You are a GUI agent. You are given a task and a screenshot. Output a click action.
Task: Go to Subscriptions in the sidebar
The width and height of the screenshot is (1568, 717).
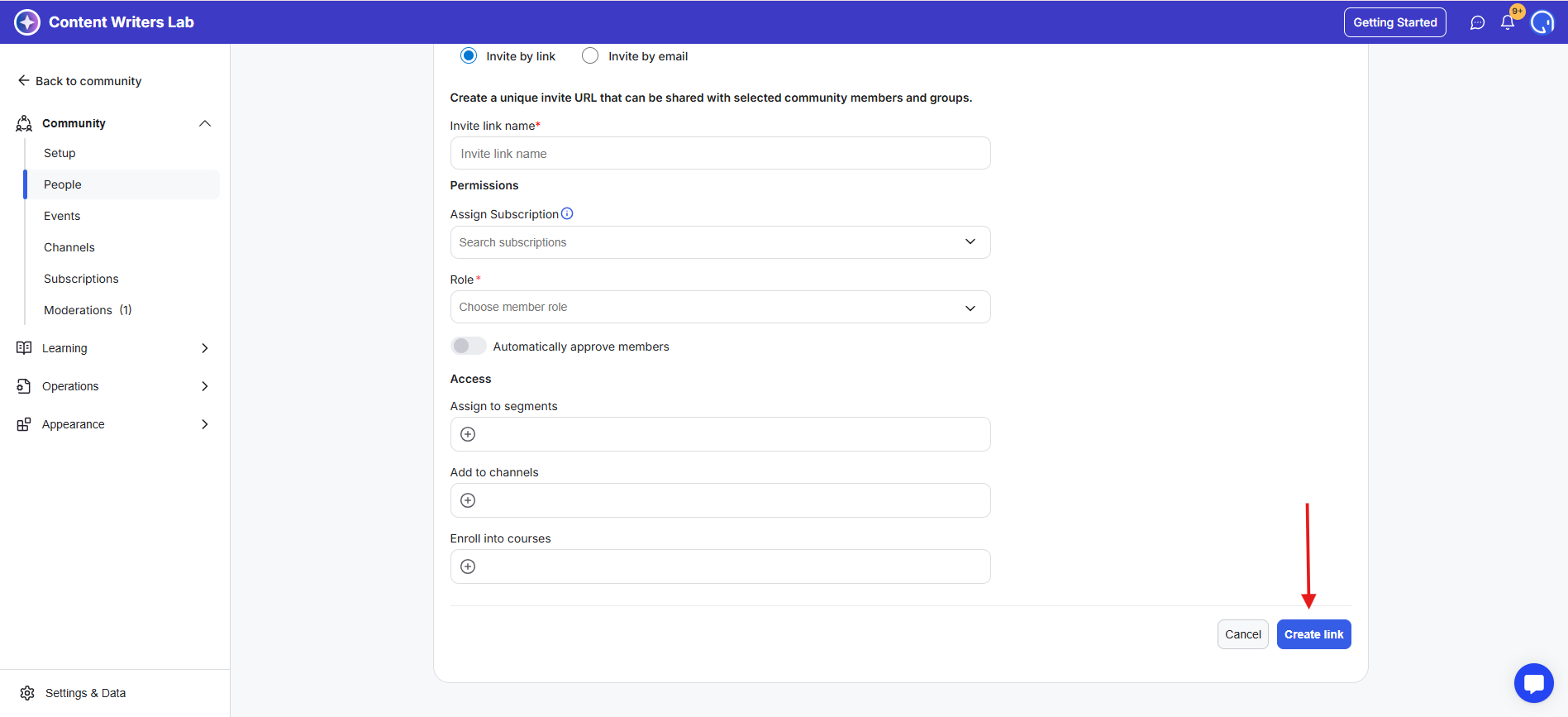81,279
